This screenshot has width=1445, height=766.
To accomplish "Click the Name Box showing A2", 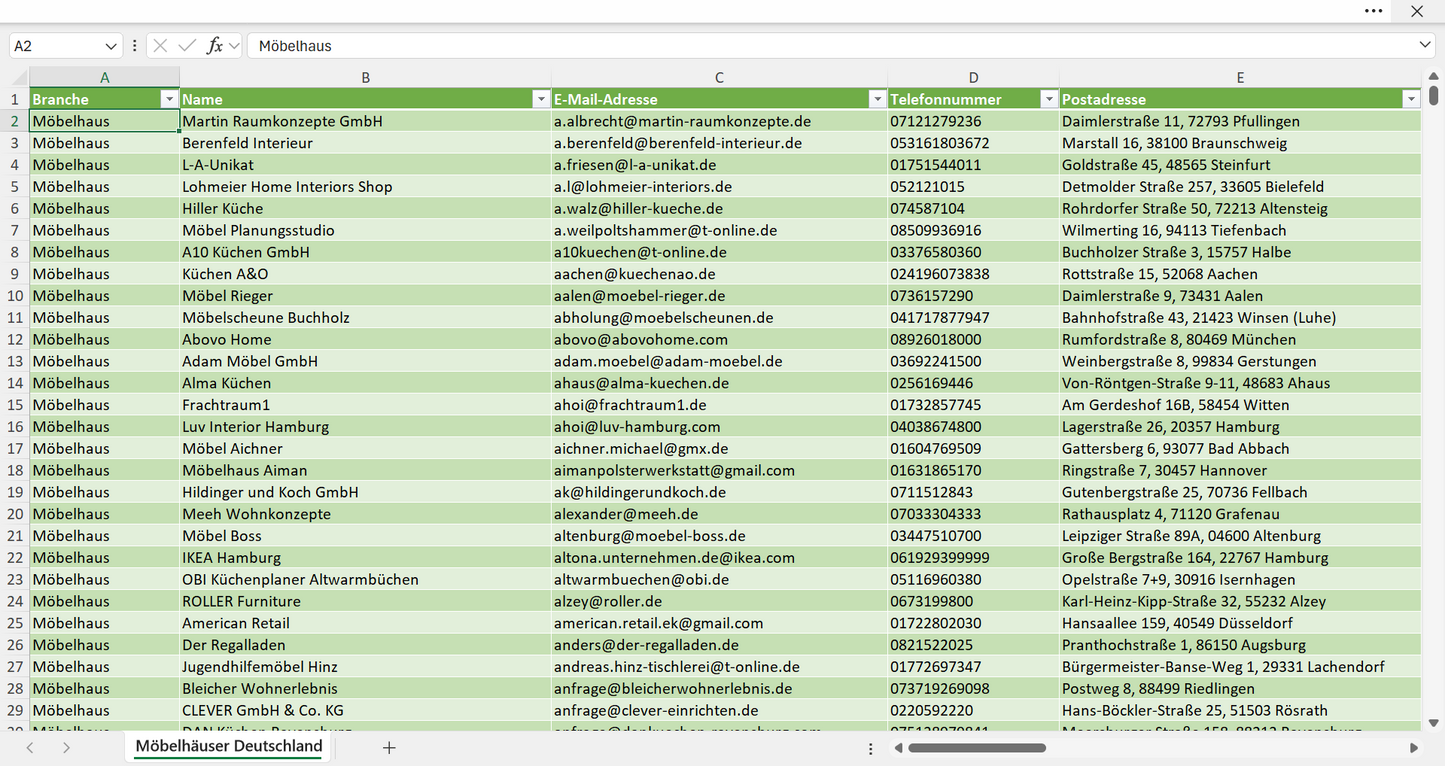I will (56, 46).
